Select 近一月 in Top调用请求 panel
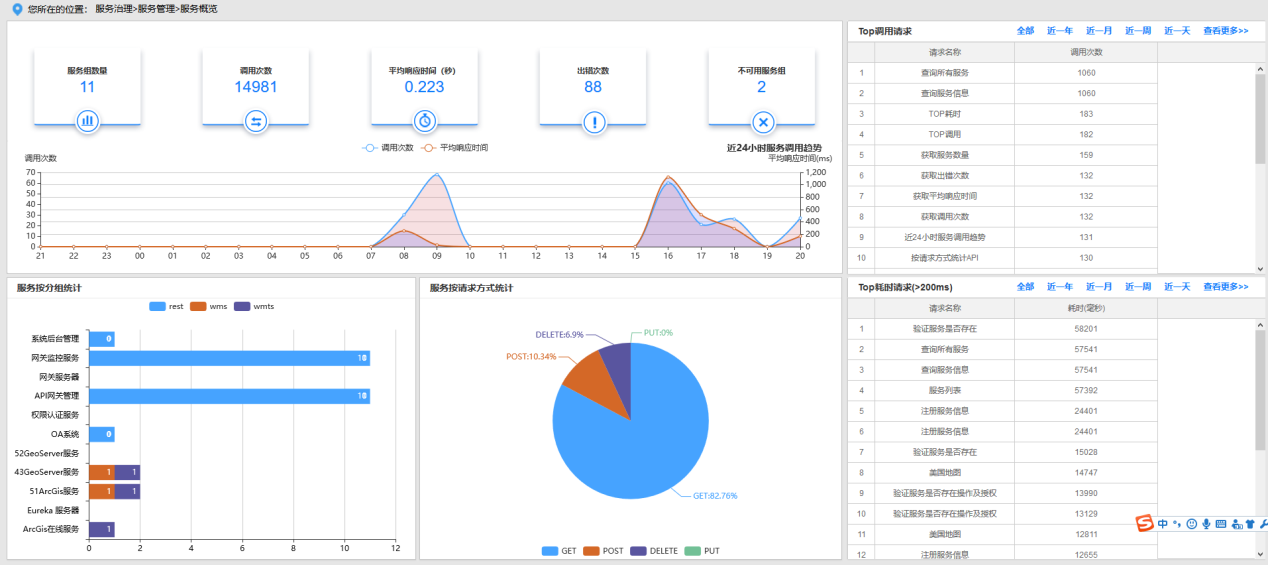 [x=1099, y=31]
